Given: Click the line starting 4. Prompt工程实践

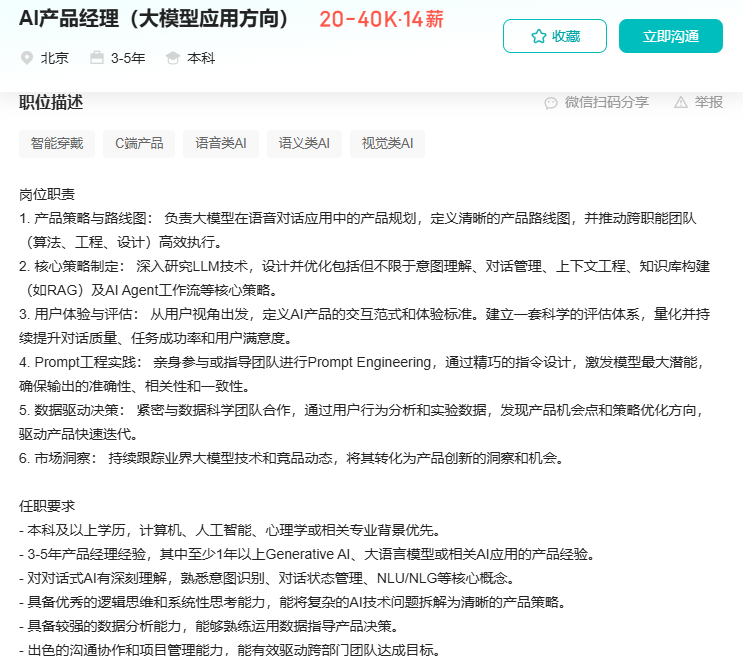Looking at the screenshot, I should [361, 363].
